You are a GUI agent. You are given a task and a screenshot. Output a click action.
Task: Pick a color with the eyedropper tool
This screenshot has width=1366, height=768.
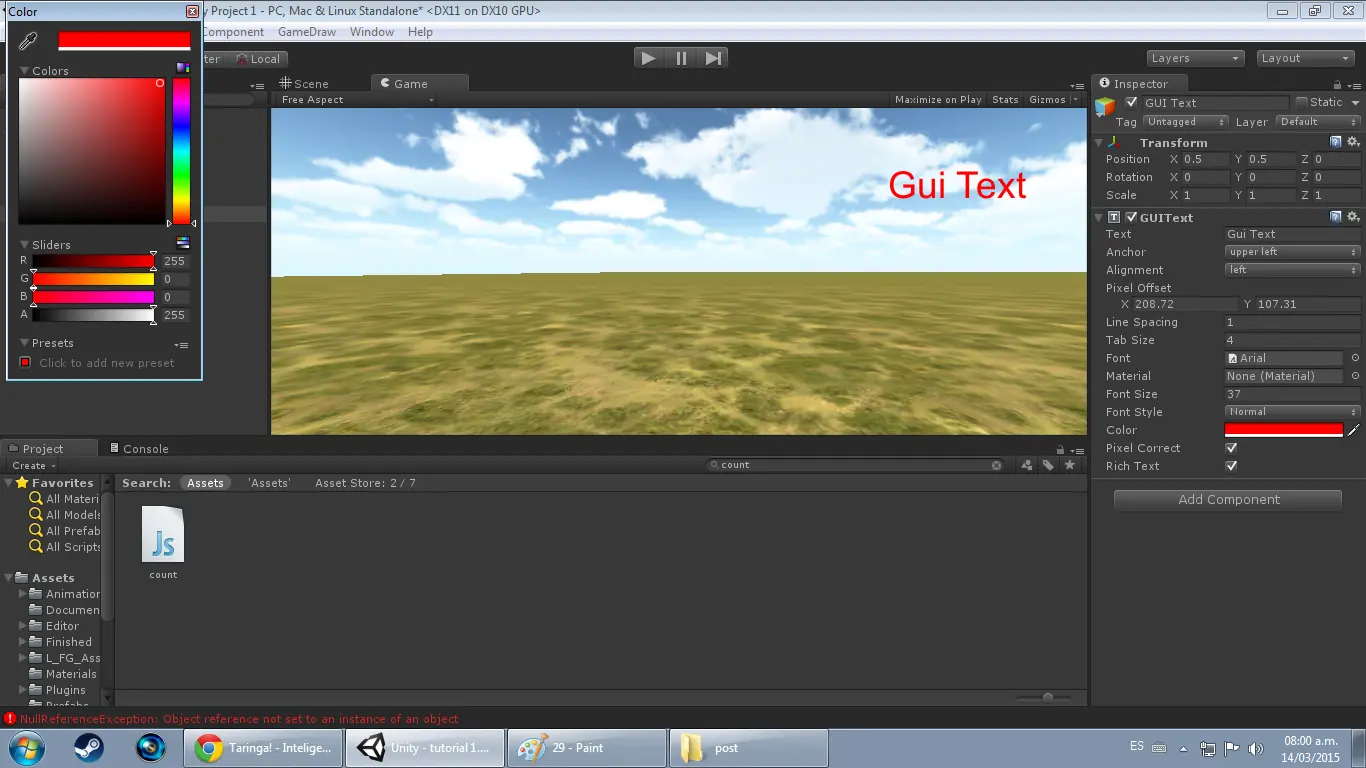pyautogui.click(x=27, y=41)
